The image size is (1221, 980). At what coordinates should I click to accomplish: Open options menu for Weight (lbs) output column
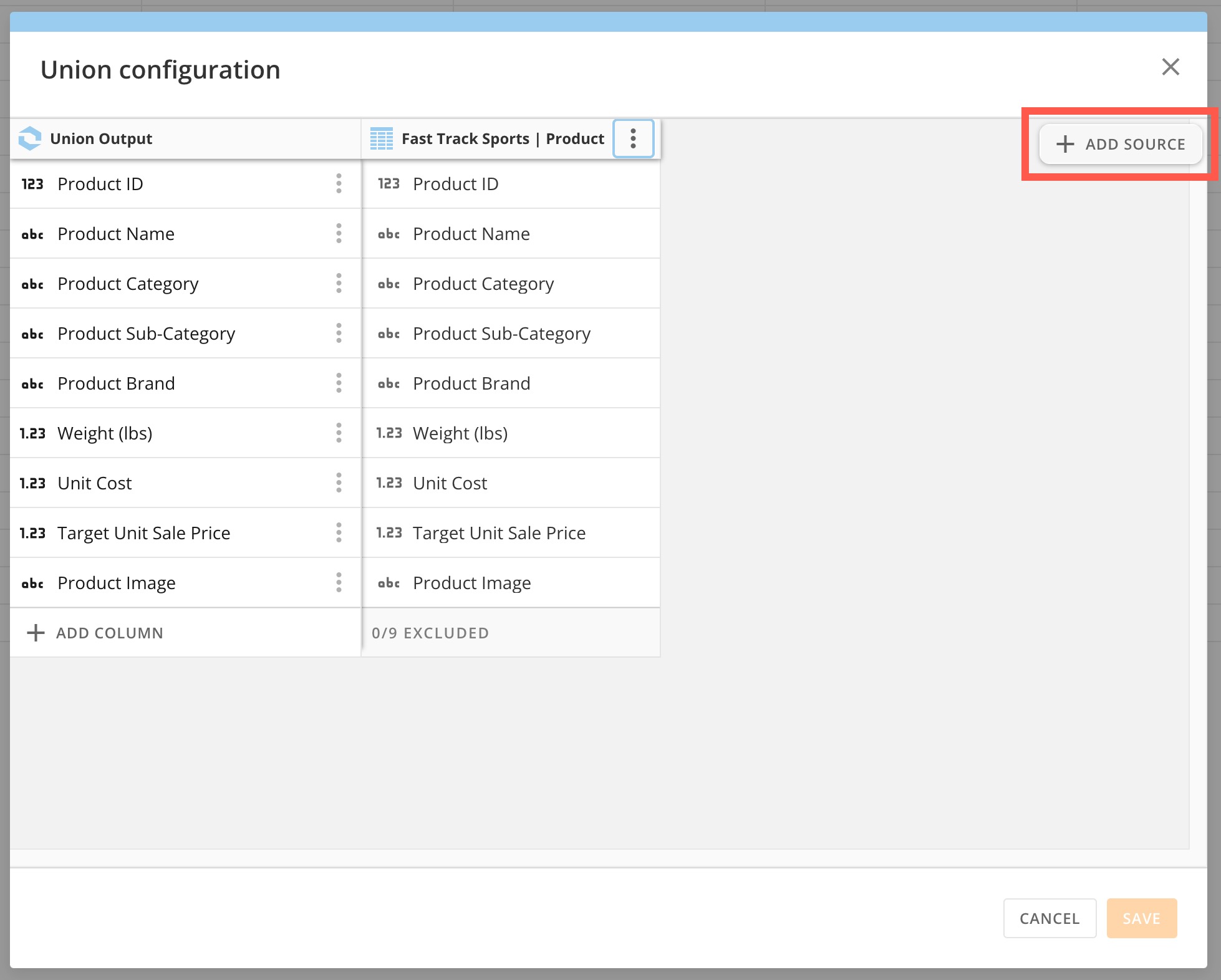click(x=339, y=433)
